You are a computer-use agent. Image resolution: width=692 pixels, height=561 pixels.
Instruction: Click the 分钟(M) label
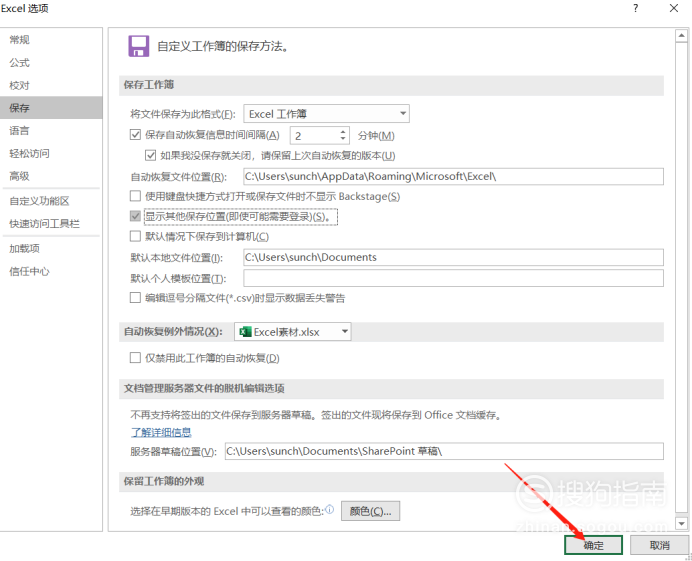tap(376, 136)
